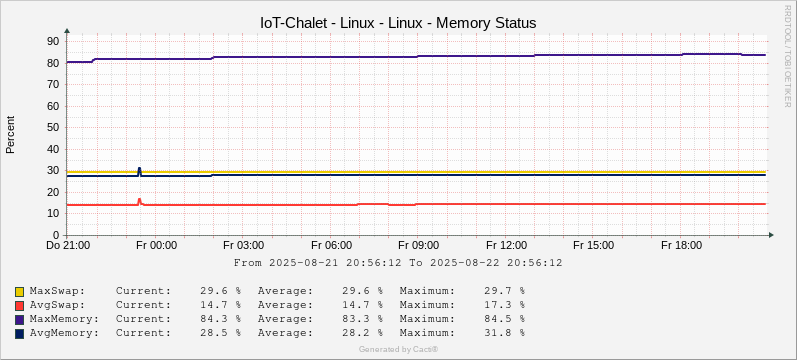Click the Do 21:00 time axis label
This screenshot has width=797, height=360.
[68, 246]
